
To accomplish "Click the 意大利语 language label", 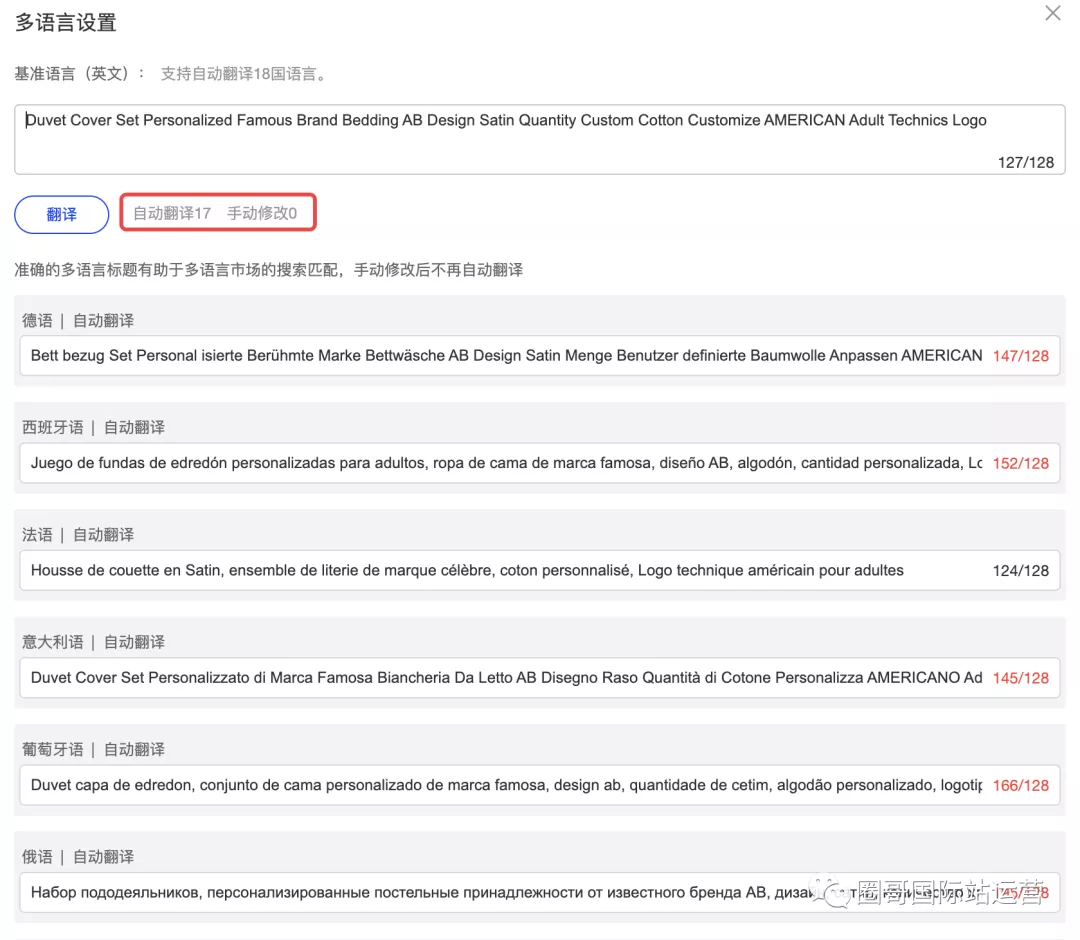I will point(52,643).
